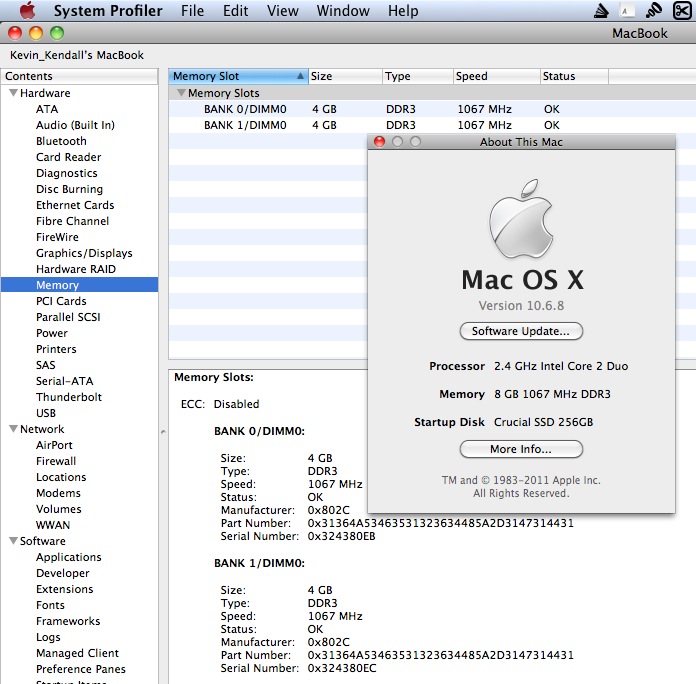
Task: Collapse the Software section triangle
Action: [x=13, y=541]
